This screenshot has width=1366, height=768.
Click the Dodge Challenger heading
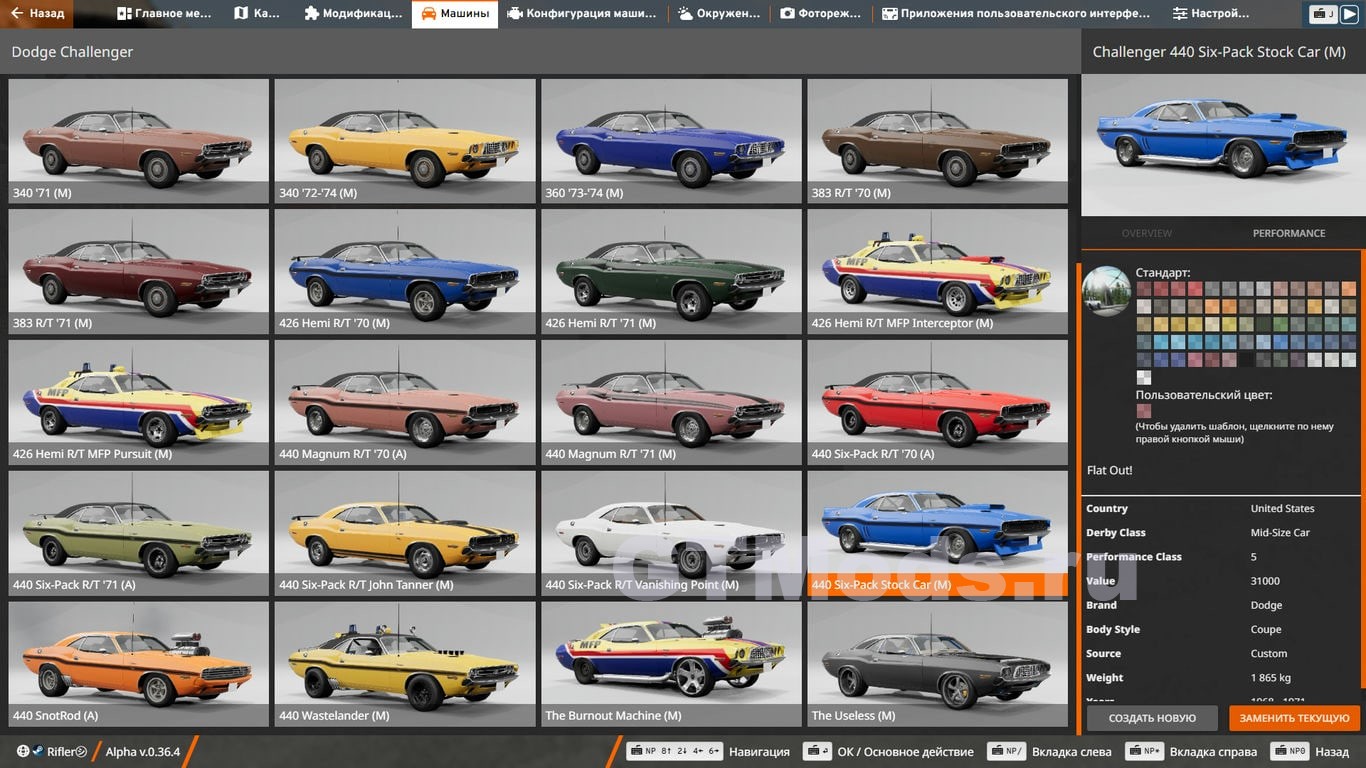[72, 52]
